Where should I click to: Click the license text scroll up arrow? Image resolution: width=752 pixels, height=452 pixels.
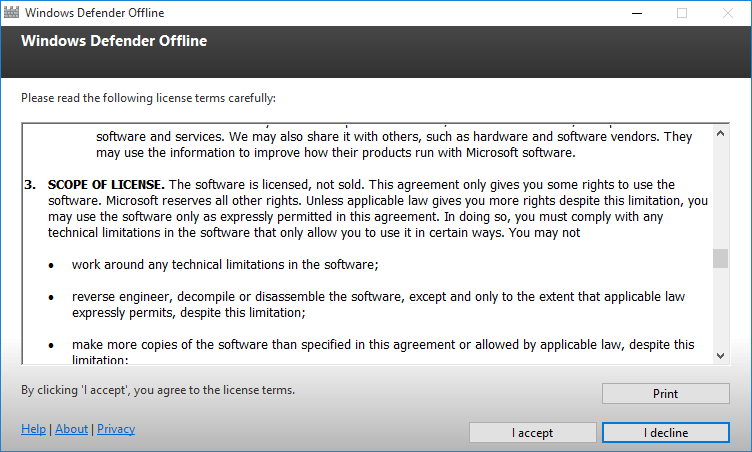720,133
